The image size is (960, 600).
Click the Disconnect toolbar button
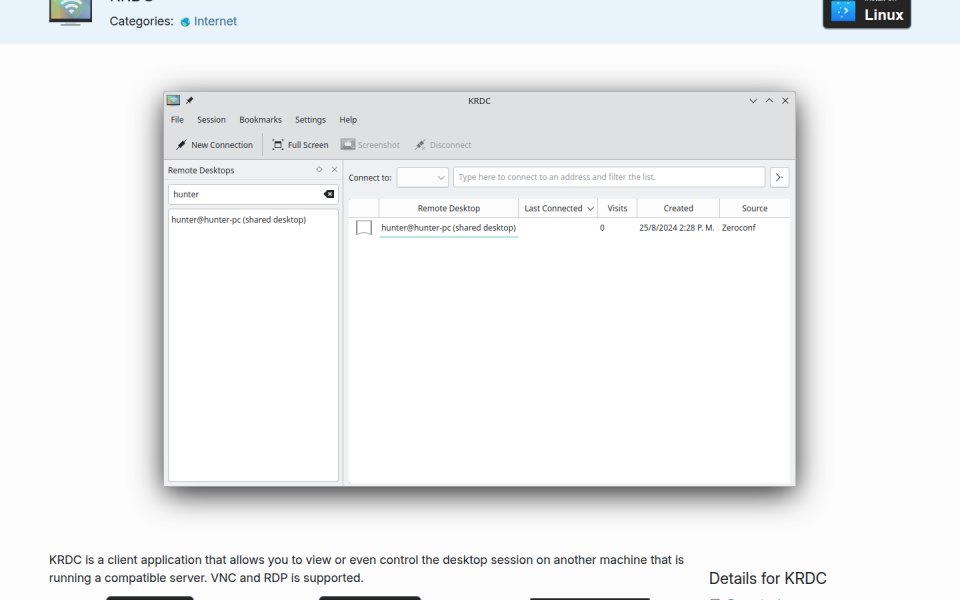coord(443,145)
